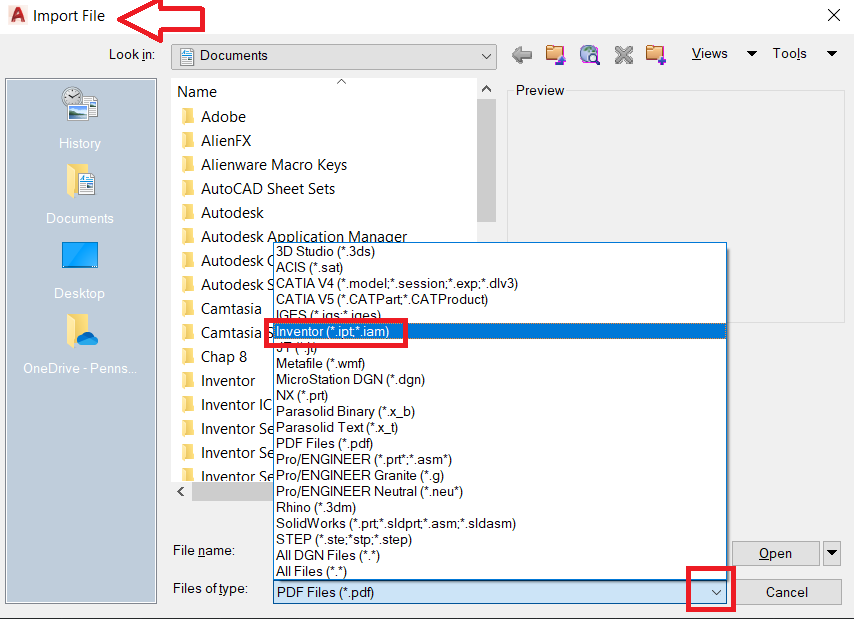The height and width of the screenshot is (619, 854).
Task: Expand the Views dropdown arrow
Action: 752,53
